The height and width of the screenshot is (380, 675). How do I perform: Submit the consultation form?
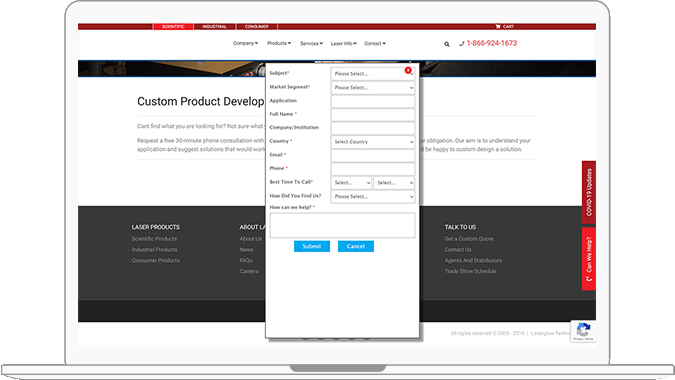click(x=312, y=246)
